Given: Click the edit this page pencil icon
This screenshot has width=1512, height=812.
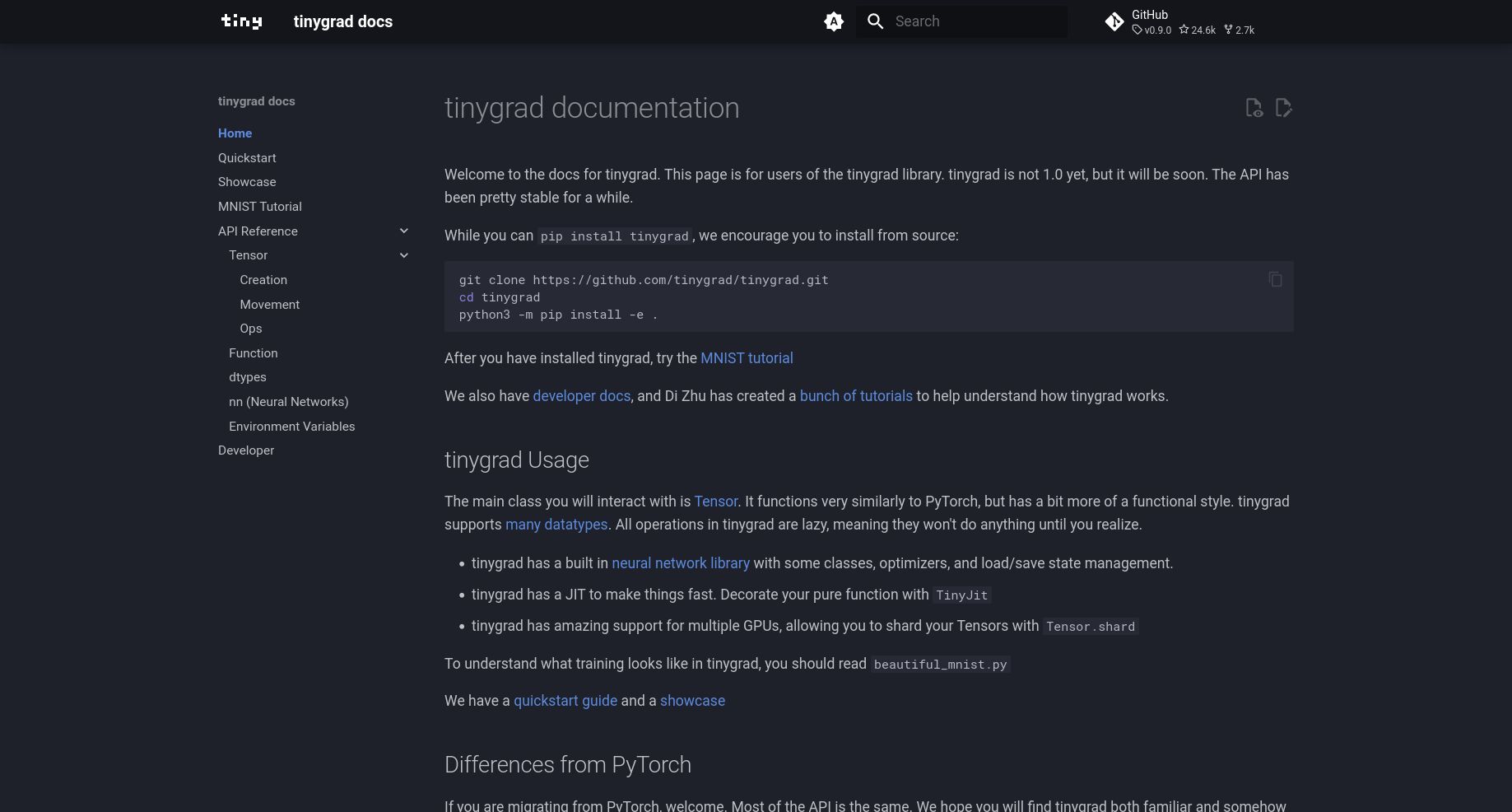Looking at the screenshot, I should point(1283,108).
